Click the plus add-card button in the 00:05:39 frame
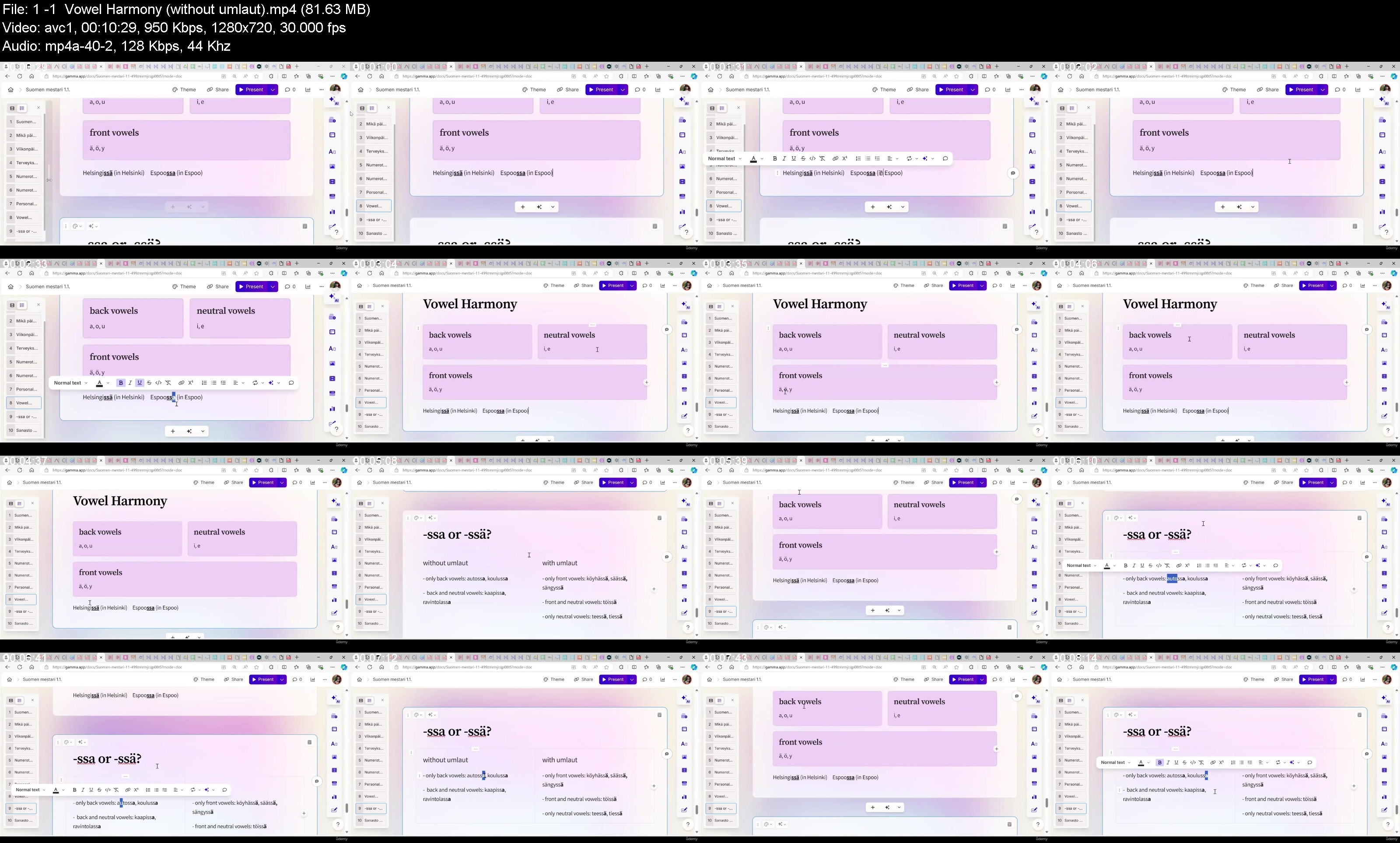 click(872, 611)
